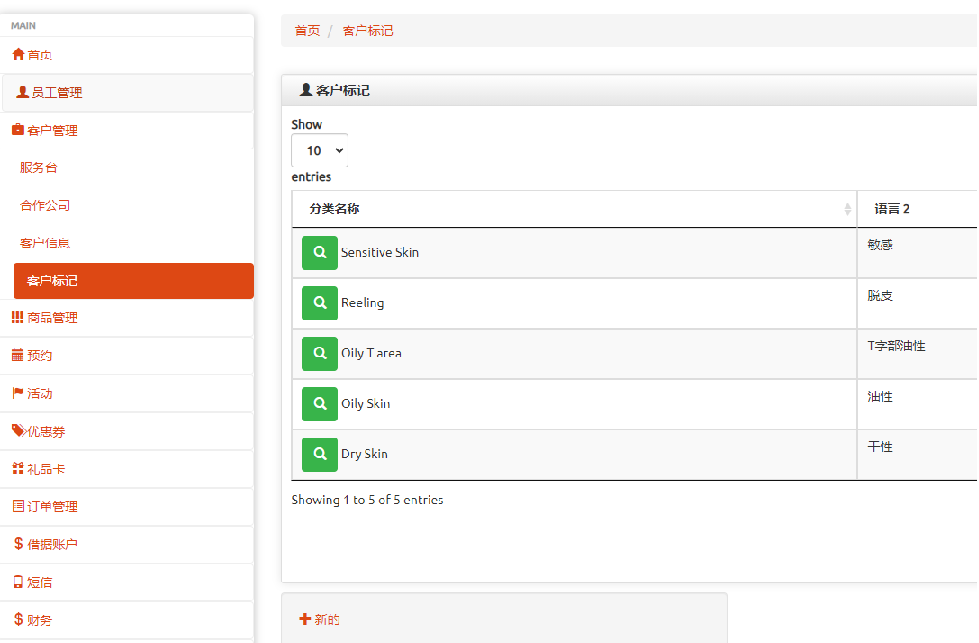979x643 pixels.
Task: Click the briefcase icon next to 客户管理
Action: [18, 130]
